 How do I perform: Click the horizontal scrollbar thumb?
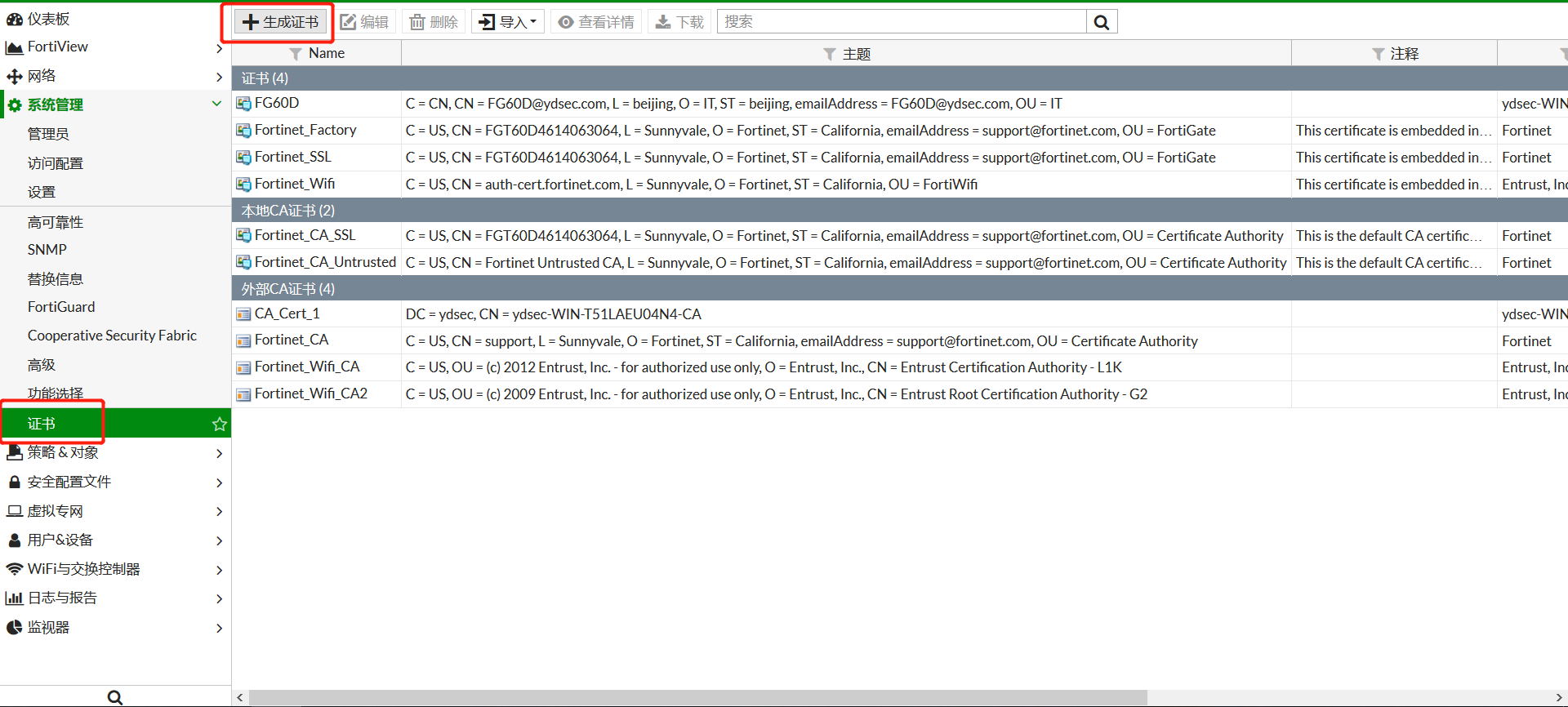[698, 698]
